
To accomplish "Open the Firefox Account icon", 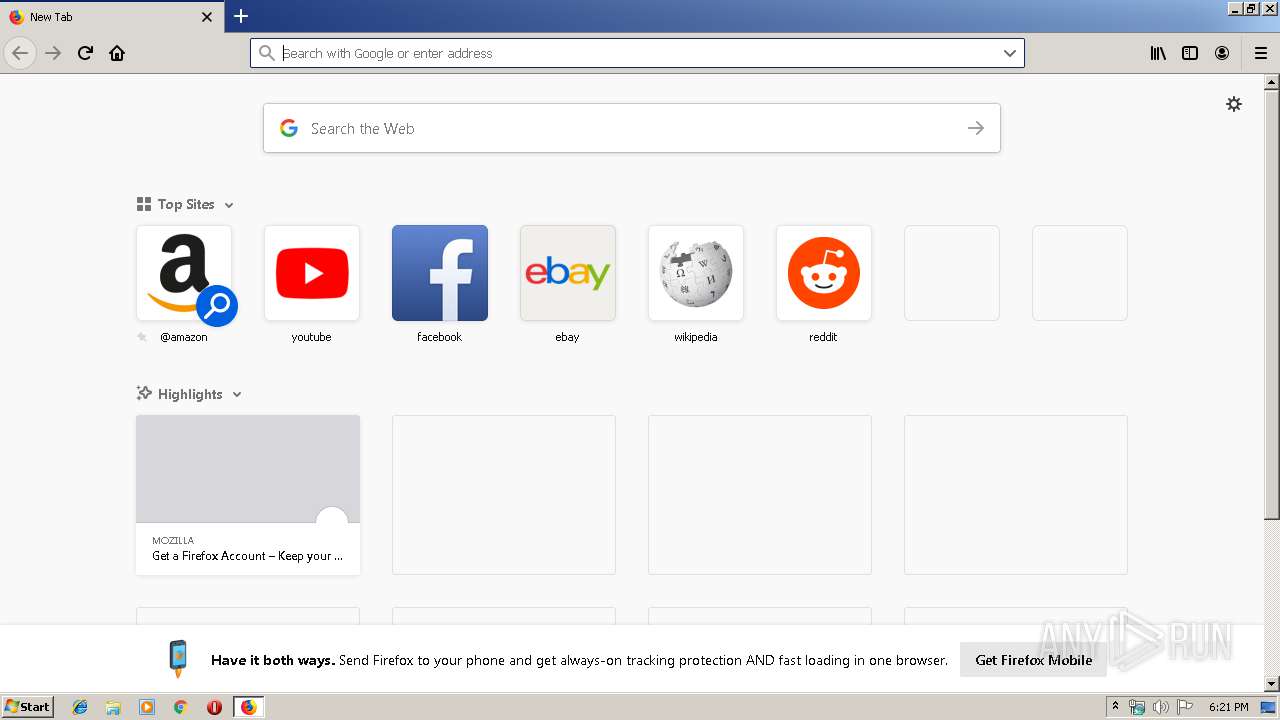I will (x=1222, y=53).
